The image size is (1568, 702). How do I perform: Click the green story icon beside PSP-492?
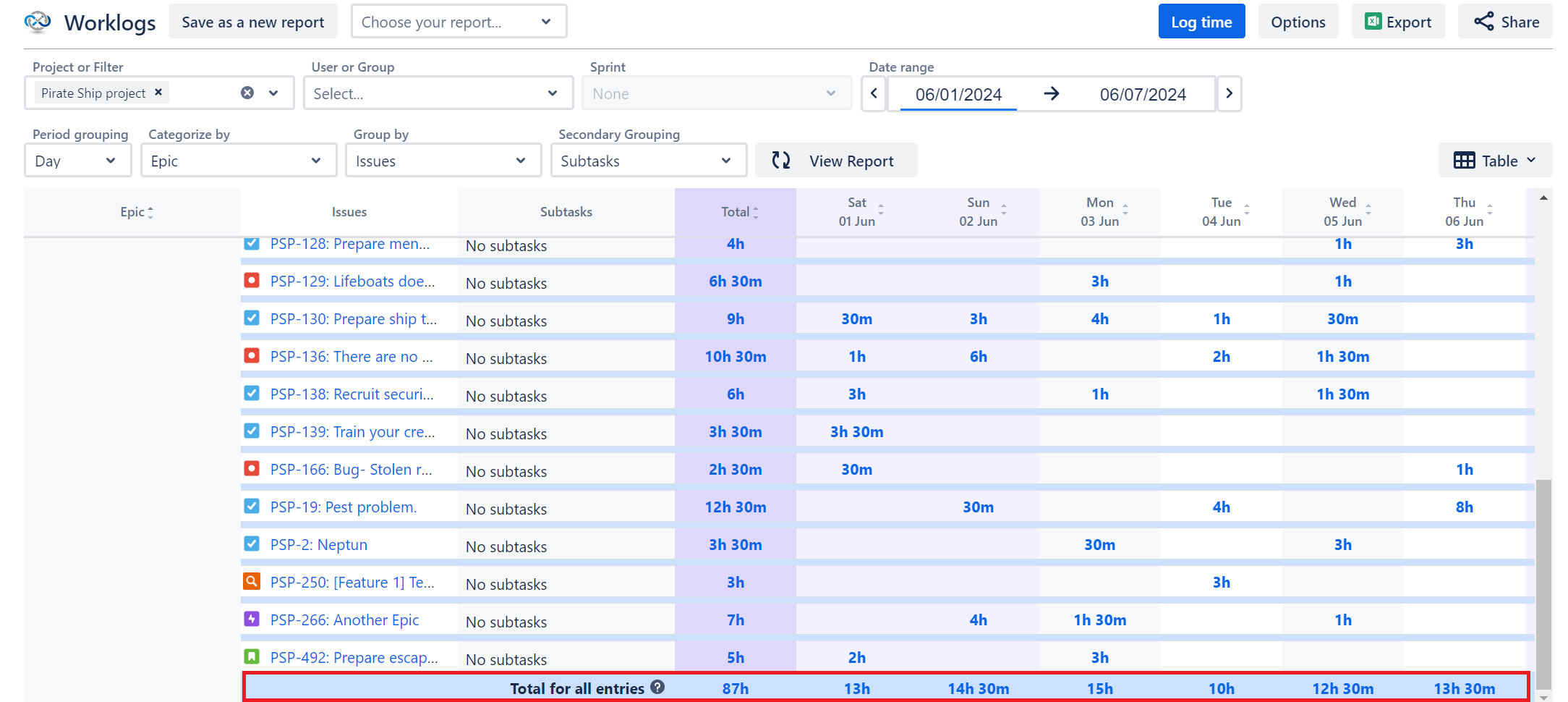252,656
